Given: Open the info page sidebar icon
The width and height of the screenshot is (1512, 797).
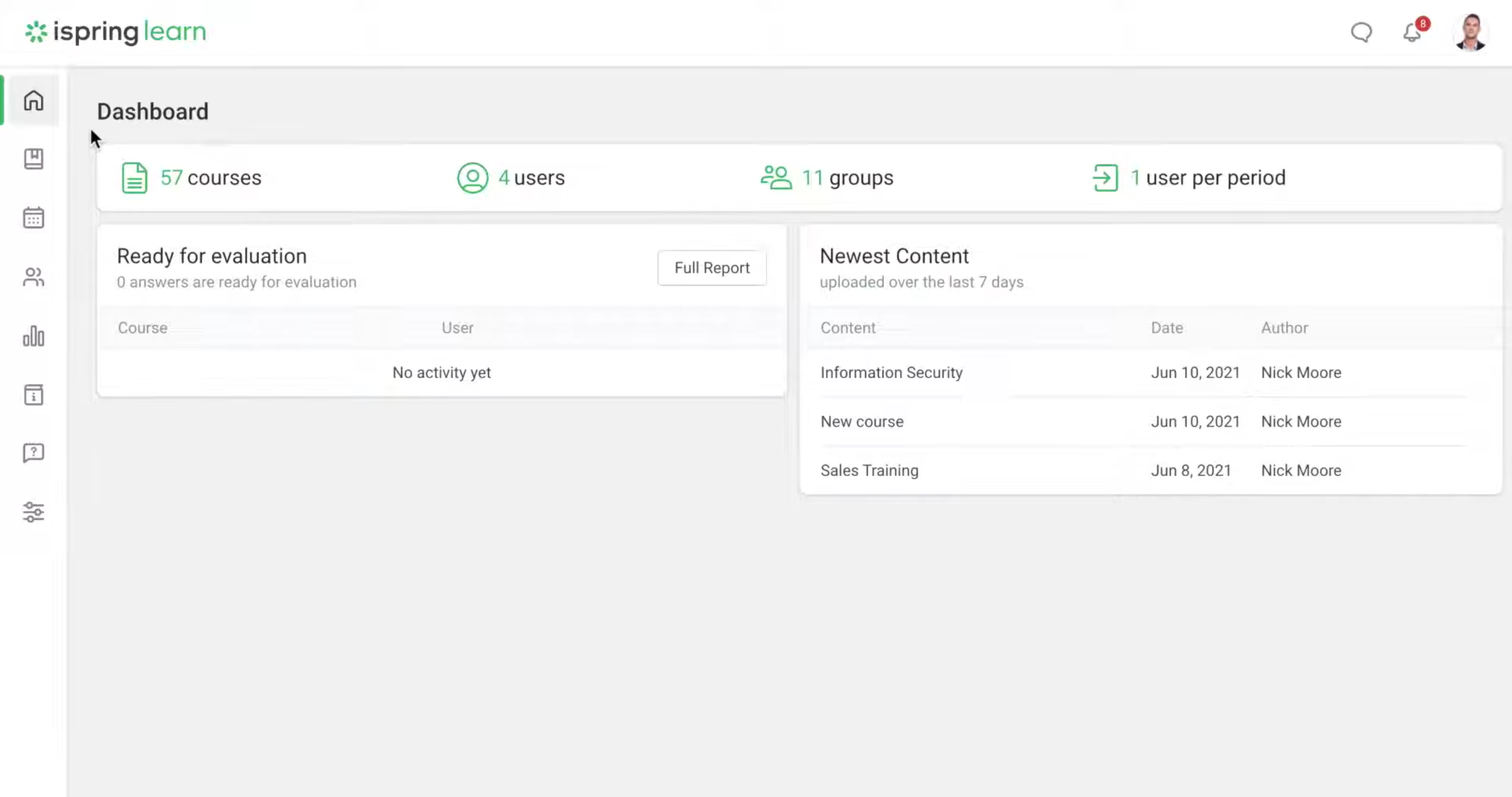Looking at the screenshot, I should [x=34, y=395].
